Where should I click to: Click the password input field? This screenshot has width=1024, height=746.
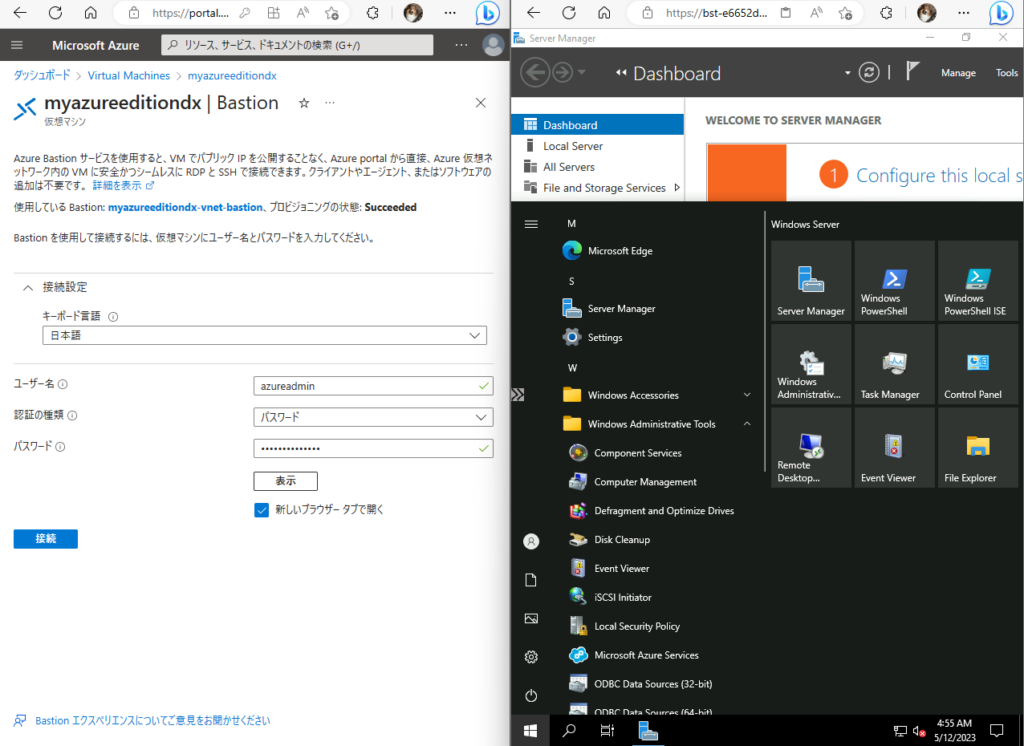point(373,449)
